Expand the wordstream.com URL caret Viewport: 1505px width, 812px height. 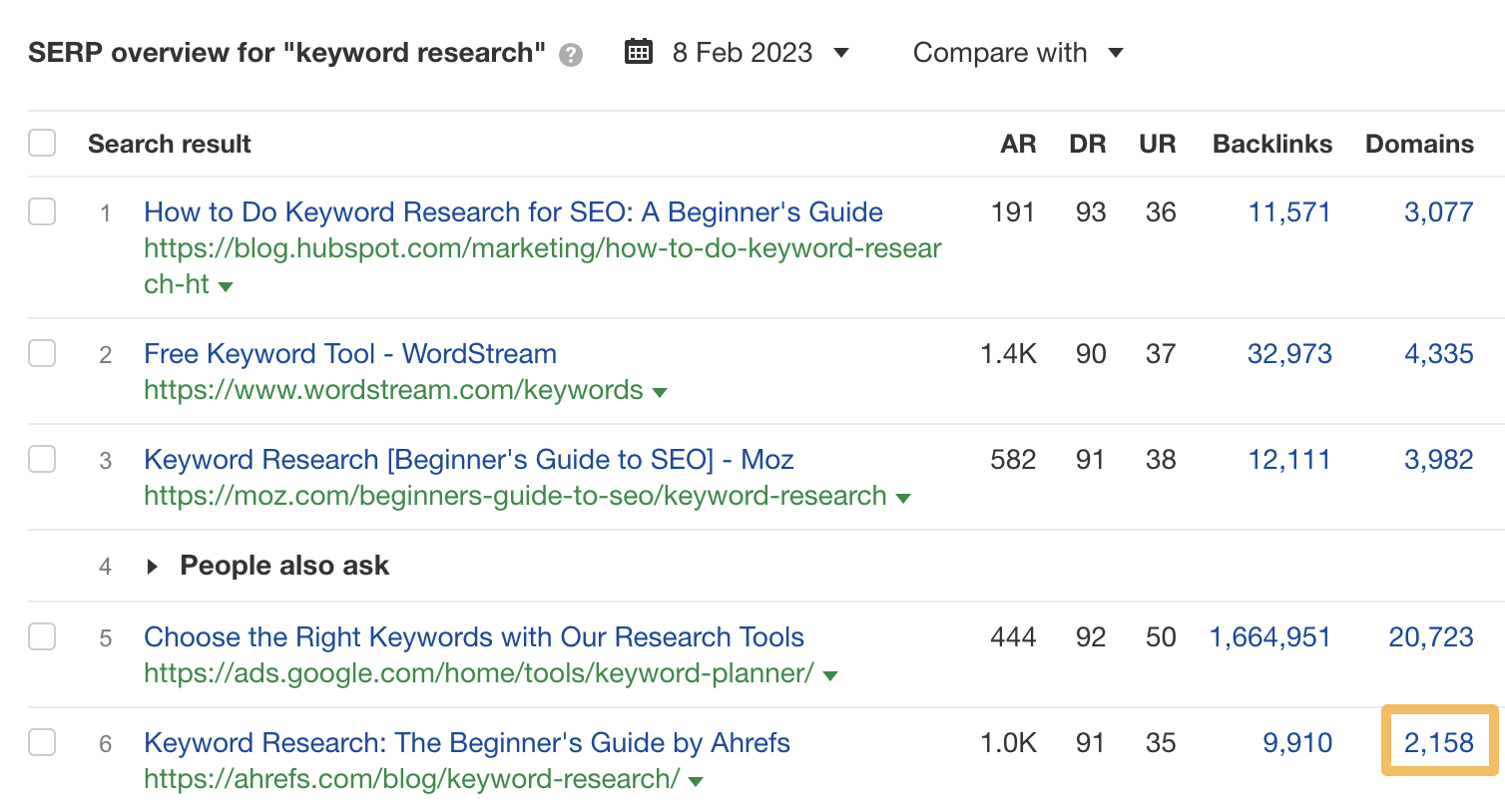[x=660, y=391]
